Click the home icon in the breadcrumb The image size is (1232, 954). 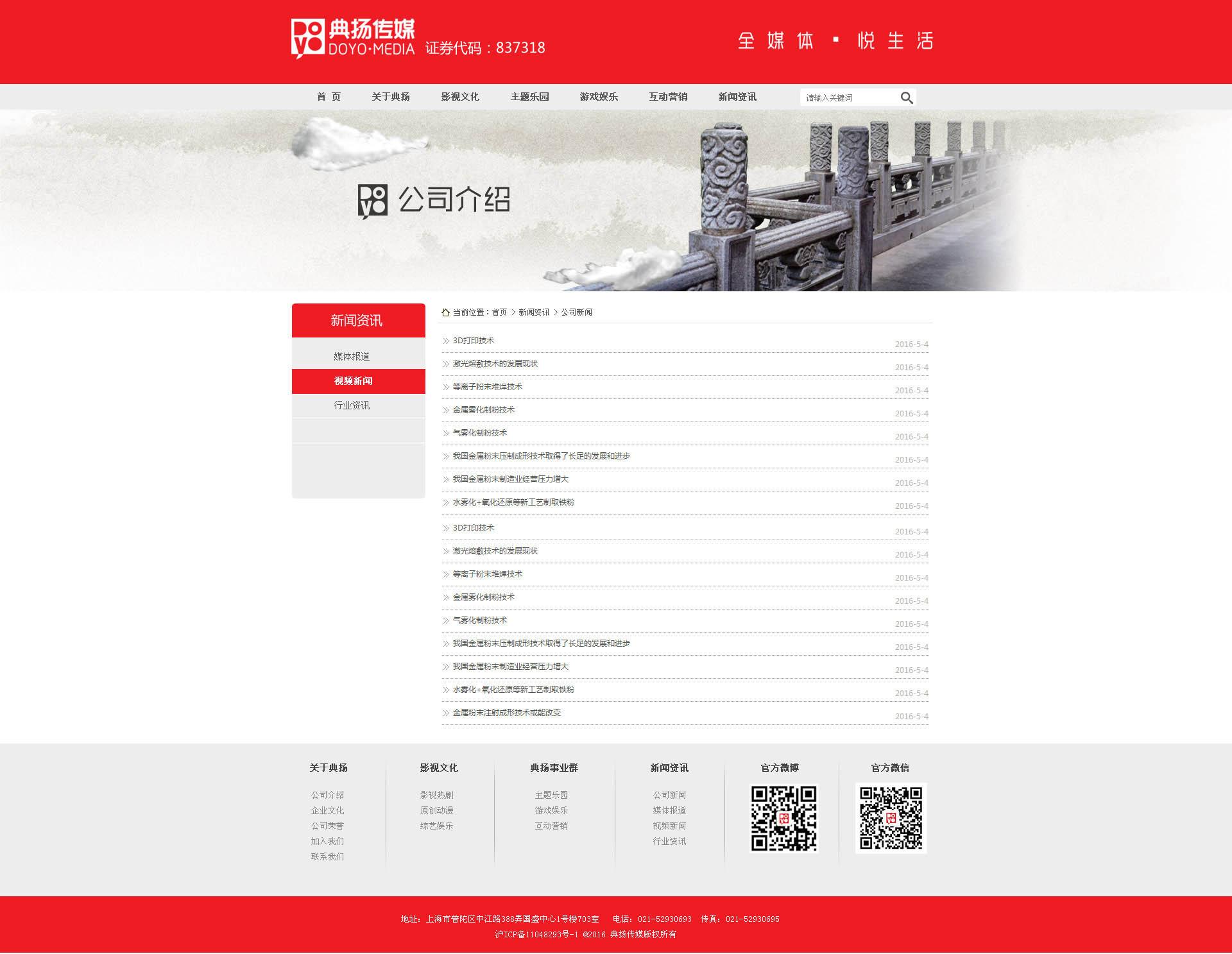click(x=445, y=312)
